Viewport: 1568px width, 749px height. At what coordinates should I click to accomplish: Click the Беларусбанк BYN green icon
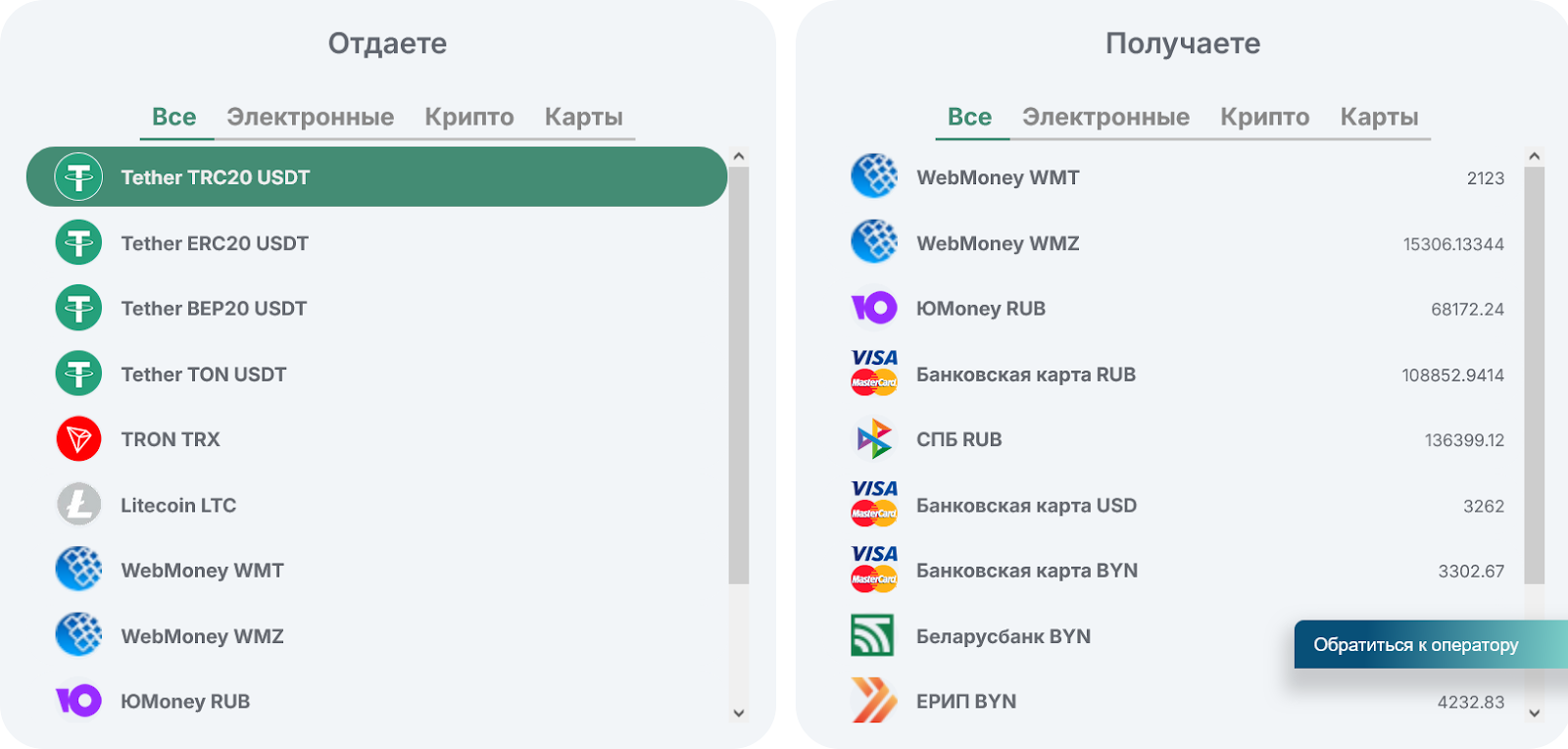872,636
